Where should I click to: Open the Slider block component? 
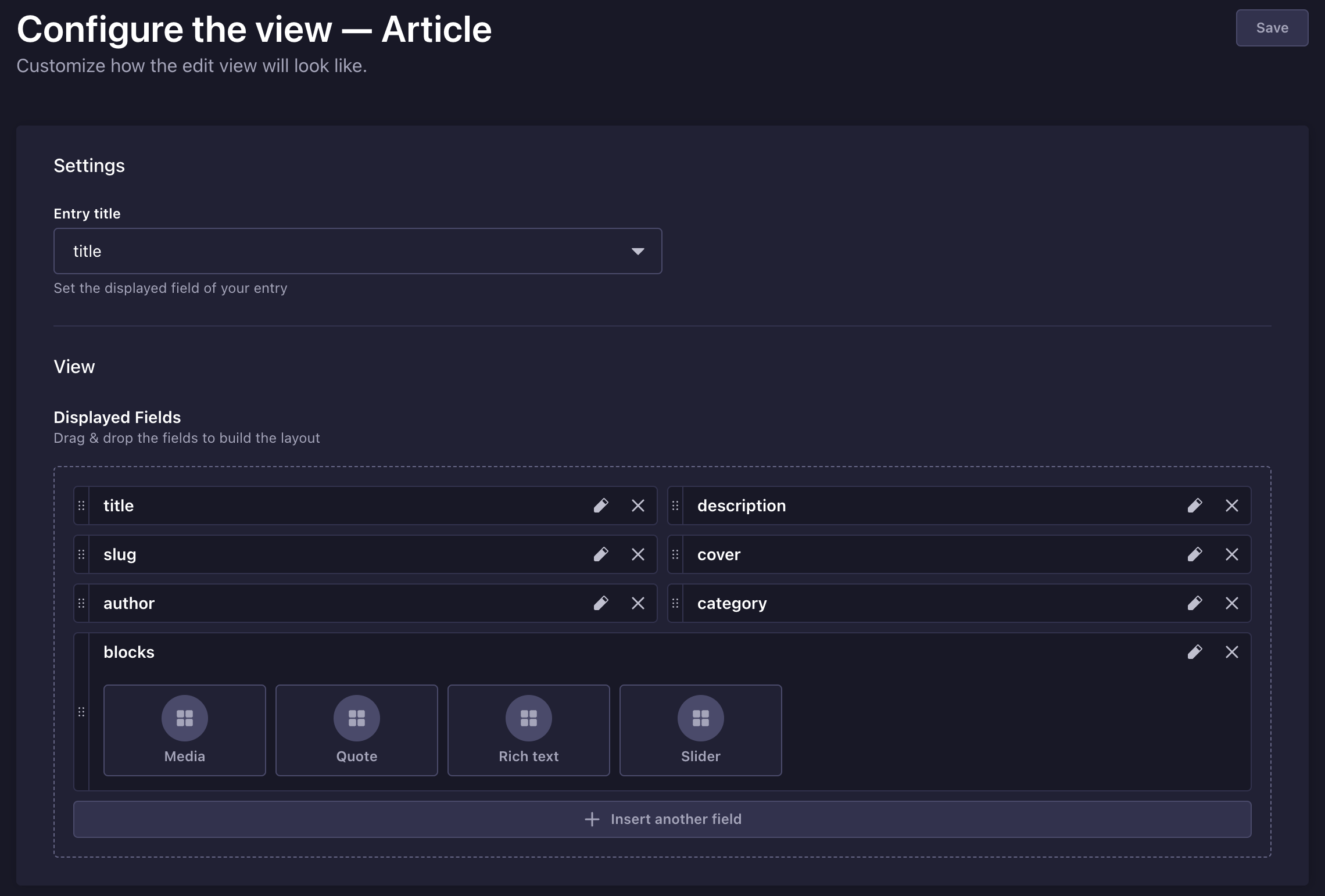click(700, 730)
